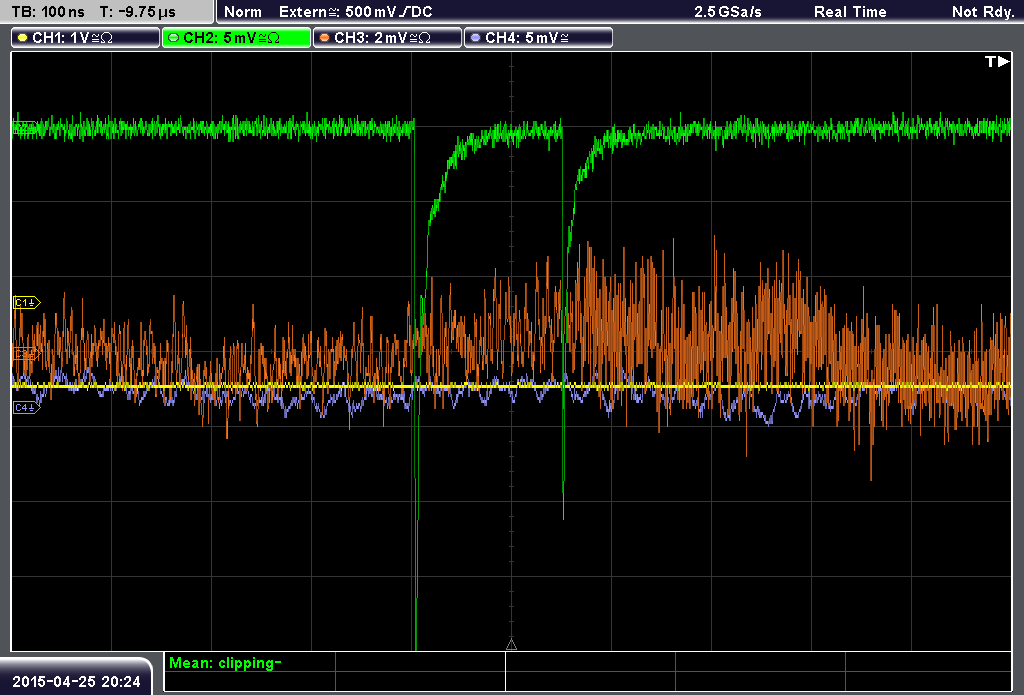Image resolution: width=1024 pixels, height=695 pixels.
Task: Click the C1 ground level marker
Action: coord(27,302)
